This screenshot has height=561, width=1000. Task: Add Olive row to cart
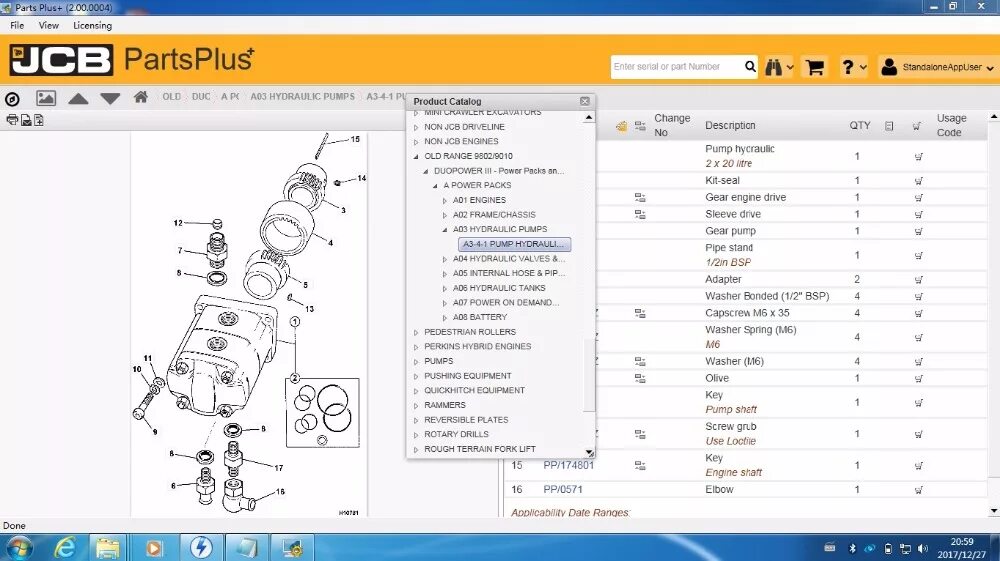tap(918, 379)
